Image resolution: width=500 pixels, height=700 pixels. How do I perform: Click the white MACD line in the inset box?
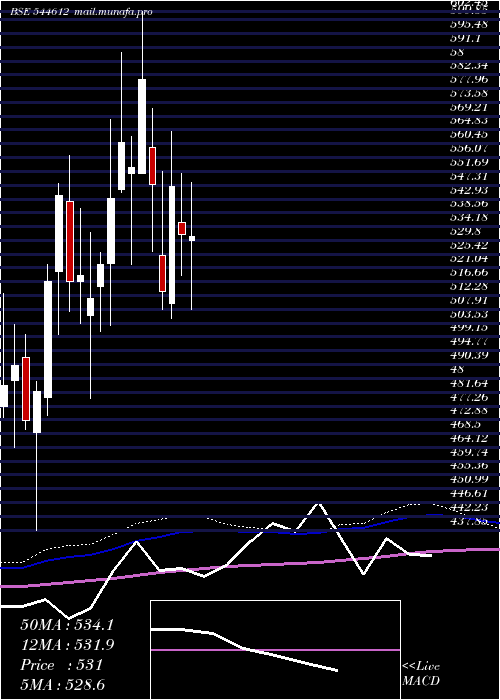point(244,647)
